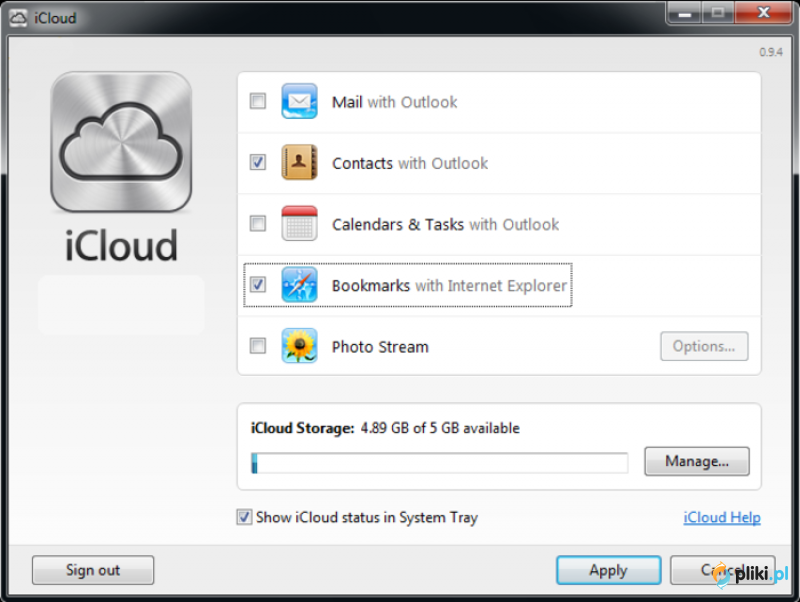Screen dimensions: 800x602
Task: Click '4.89 GB of 5 GB available' text
Action: point(440,428)
